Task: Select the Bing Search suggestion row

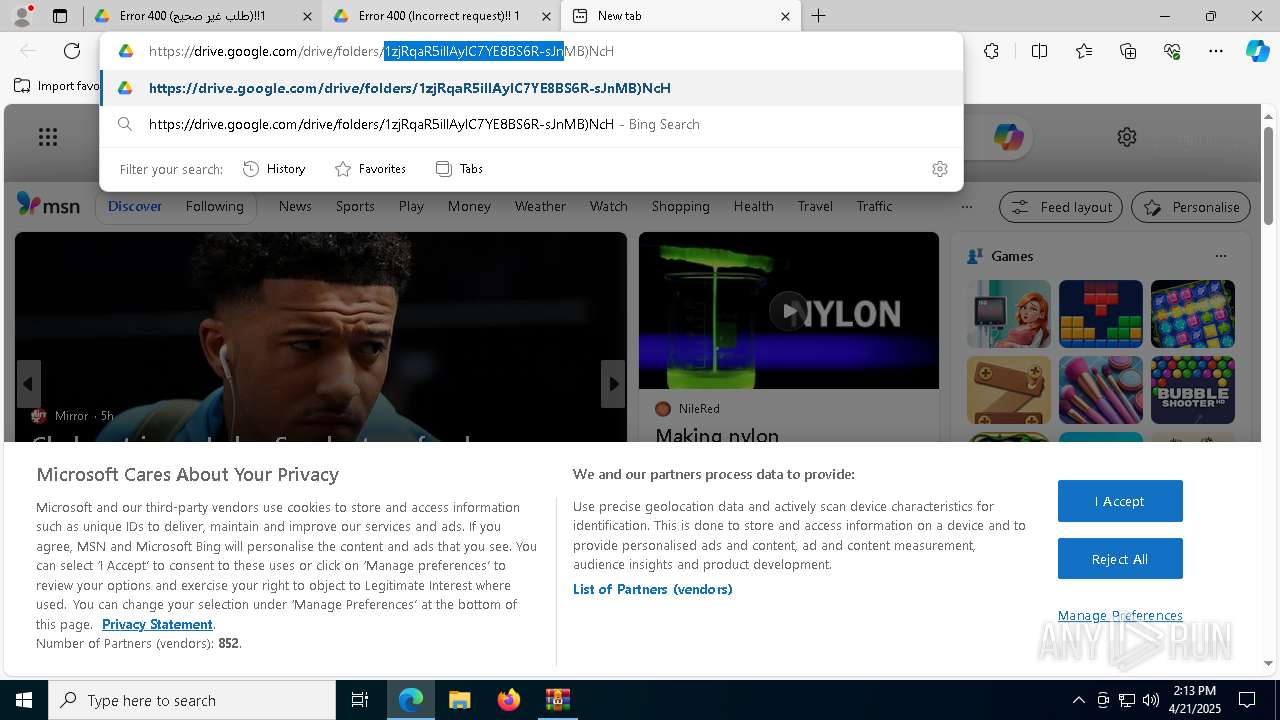Action: coord(531,124)
